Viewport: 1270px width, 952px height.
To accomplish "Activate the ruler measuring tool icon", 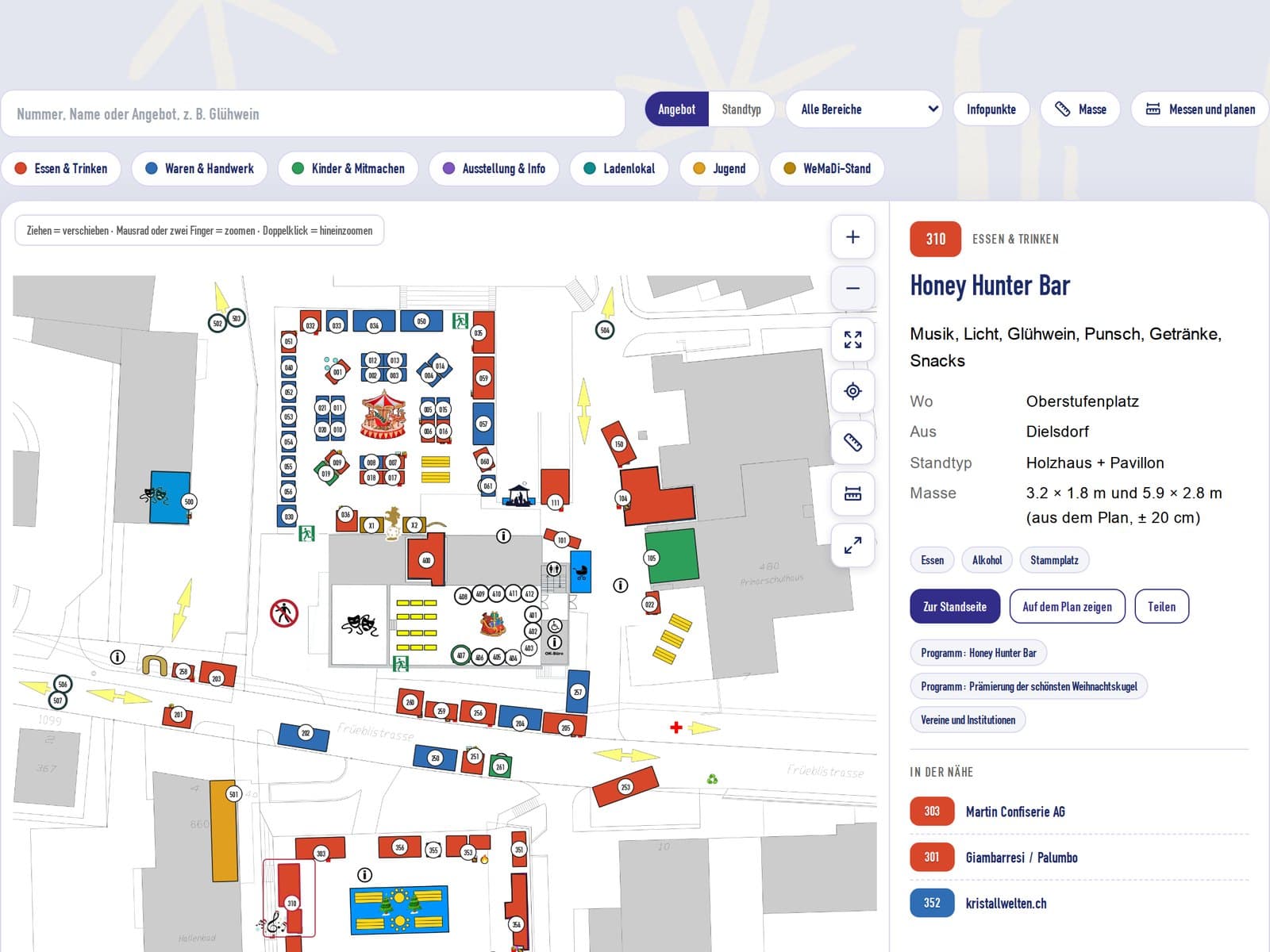I will coord(852,443).
